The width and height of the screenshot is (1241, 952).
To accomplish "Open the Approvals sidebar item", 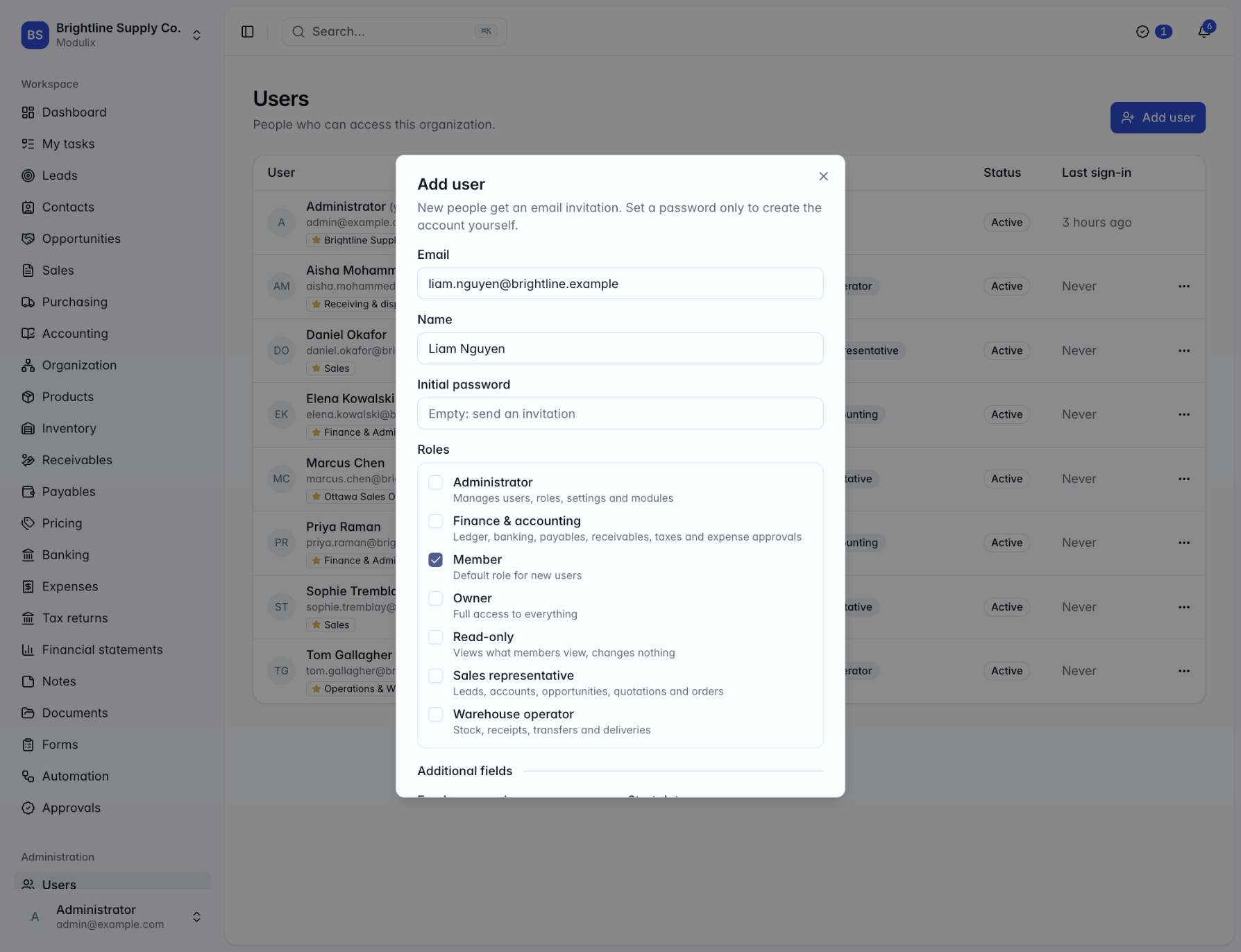I will click(112, 808).
